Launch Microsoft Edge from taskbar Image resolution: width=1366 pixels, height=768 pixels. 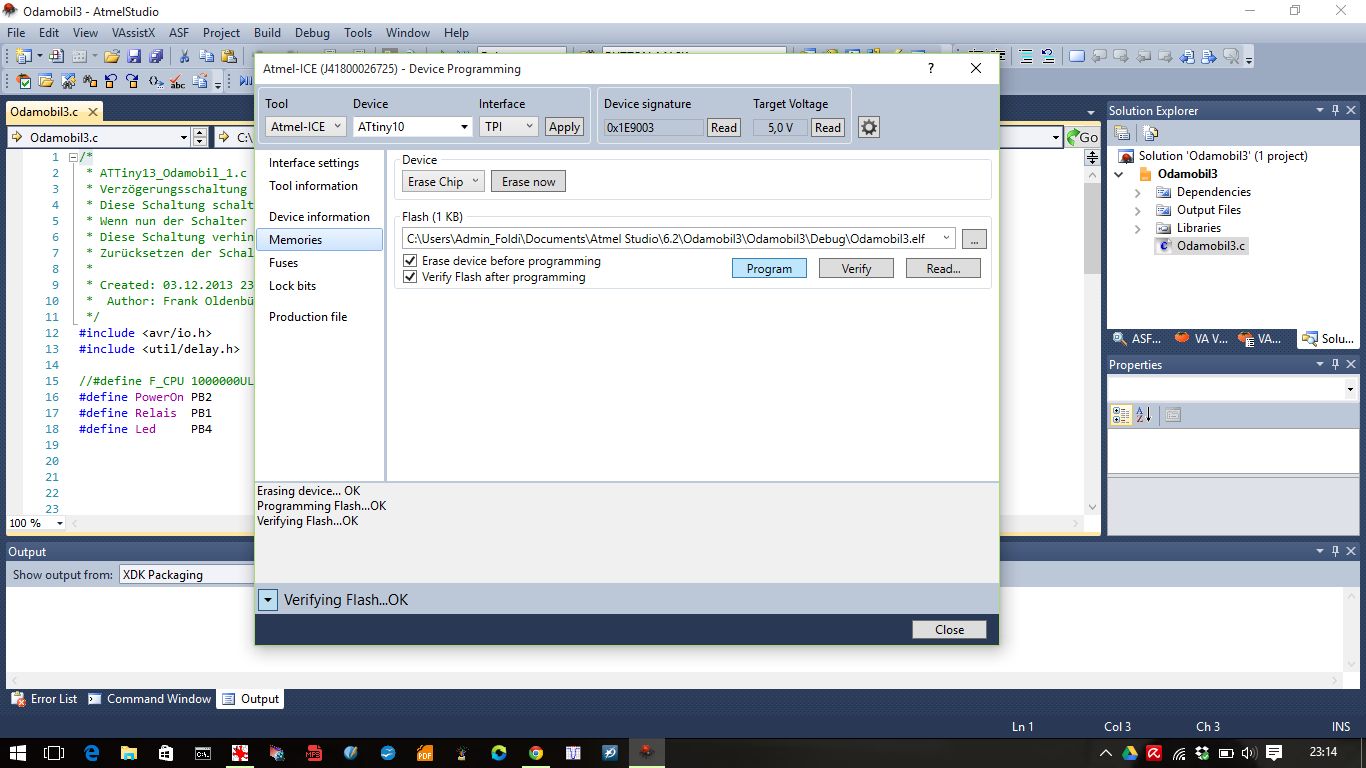[92, 752]
